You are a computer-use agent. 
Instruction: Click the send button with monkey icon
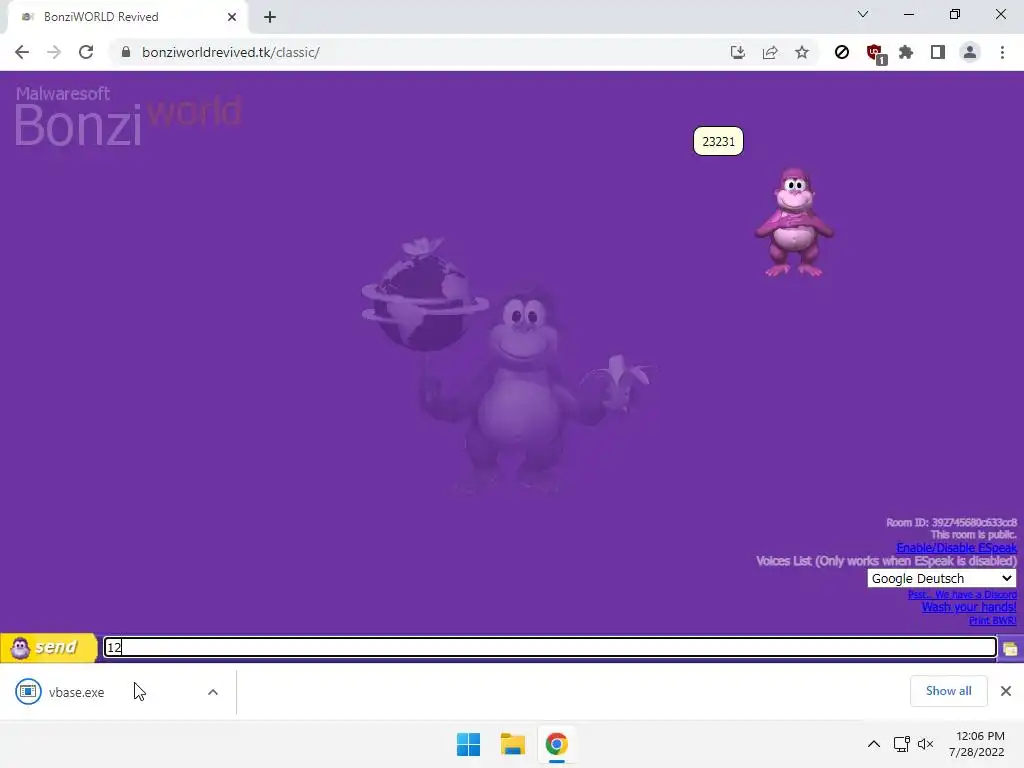tap(48, 647)
